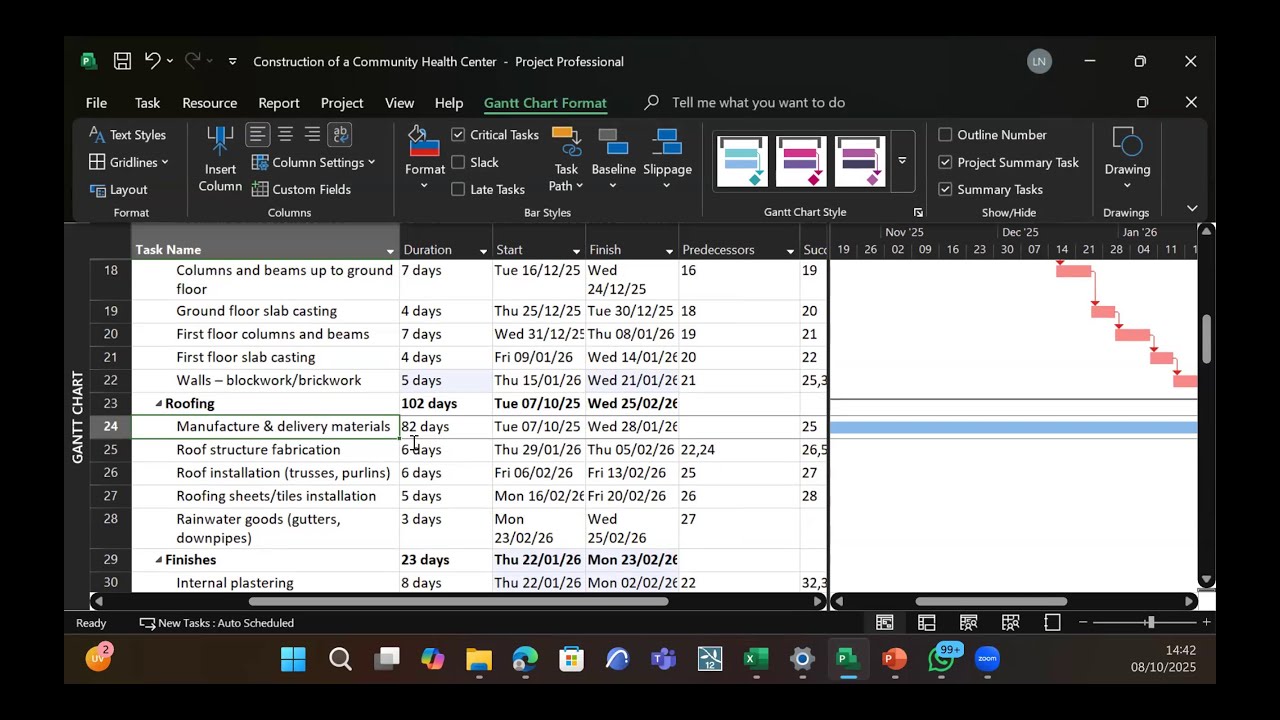The image size is (1280, 720).
Task: Select the first blue Gantt chart style
Action: (x=742, y=161)
